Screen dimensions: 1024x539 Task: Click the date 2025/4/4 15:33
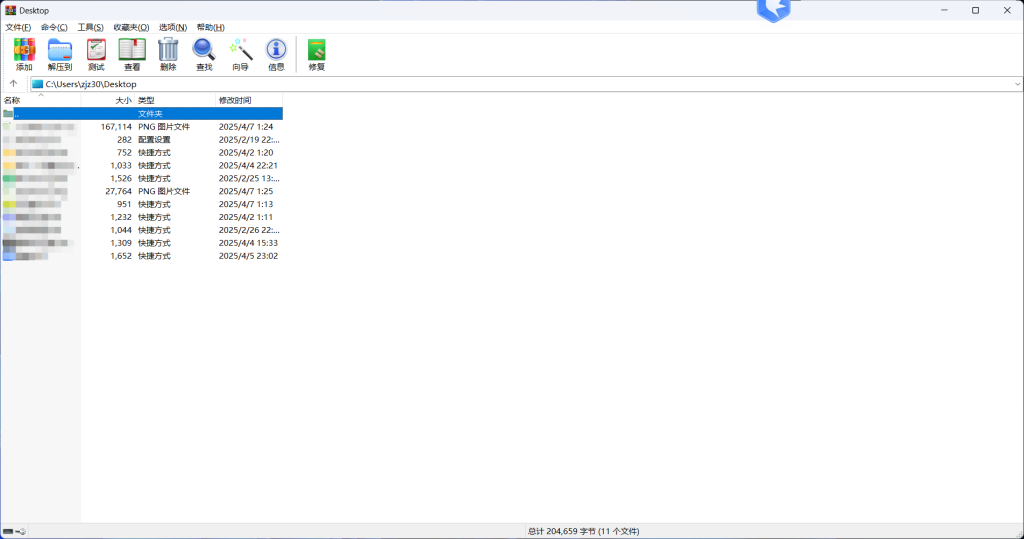click(248, 243)
